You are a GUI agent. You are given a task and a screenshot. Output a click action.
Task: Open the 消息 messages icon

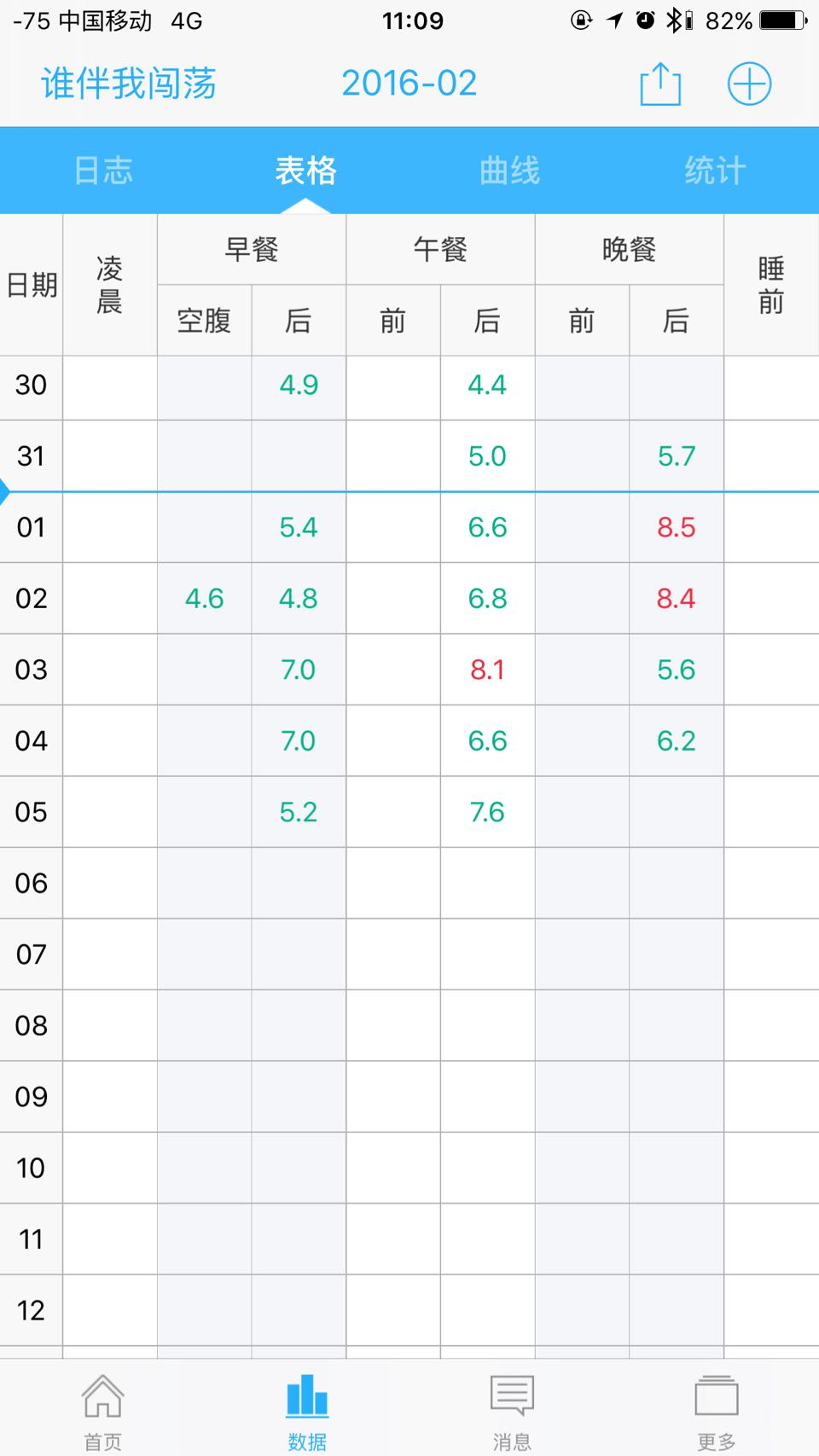[x=512, y=1396]
